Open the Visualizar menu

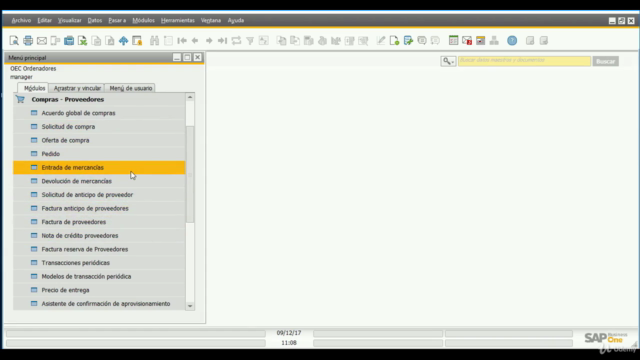[70, 20]
